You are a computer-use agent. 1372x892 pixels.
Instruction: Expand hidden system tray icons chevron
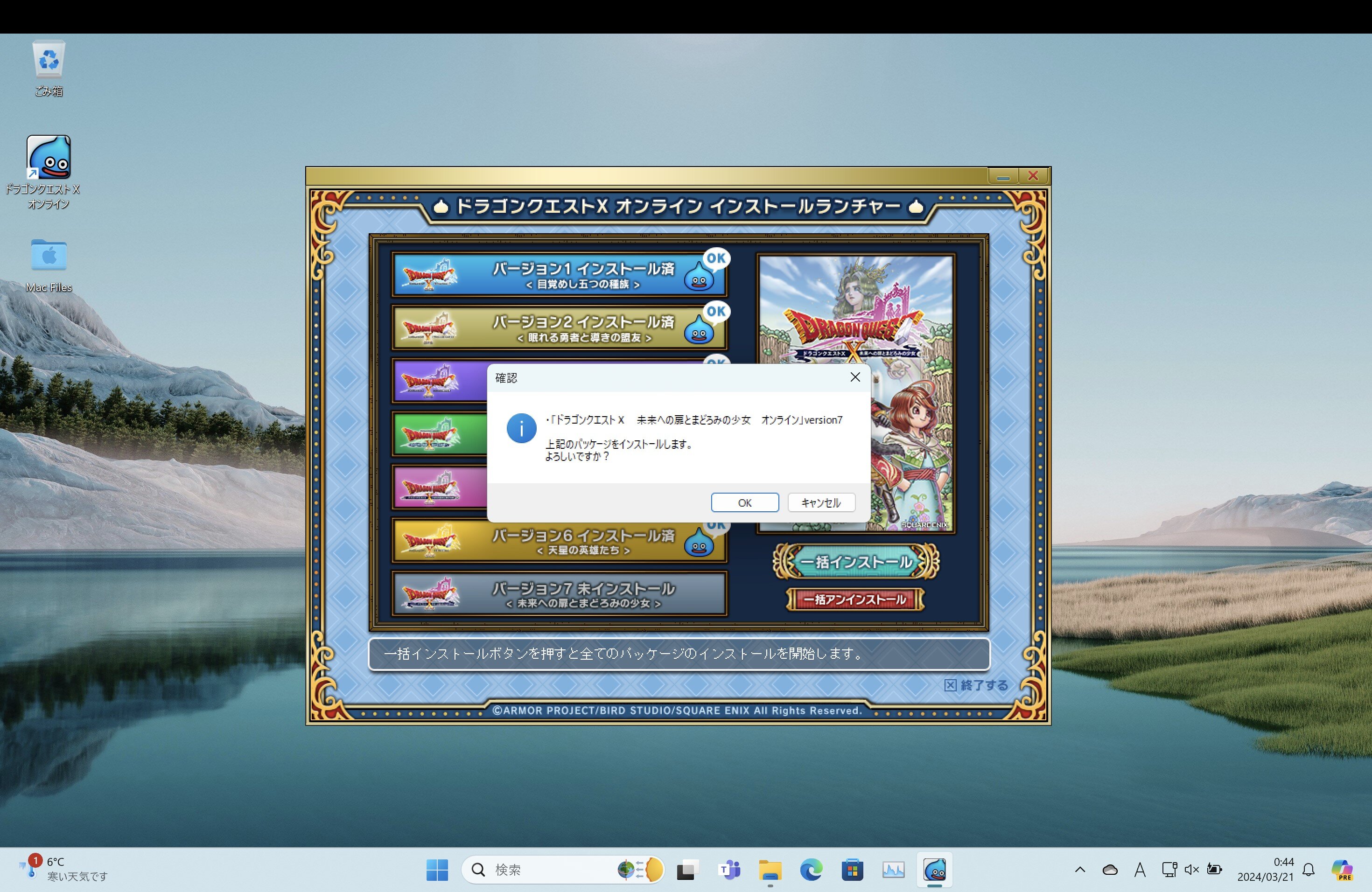pos(1080,870)
